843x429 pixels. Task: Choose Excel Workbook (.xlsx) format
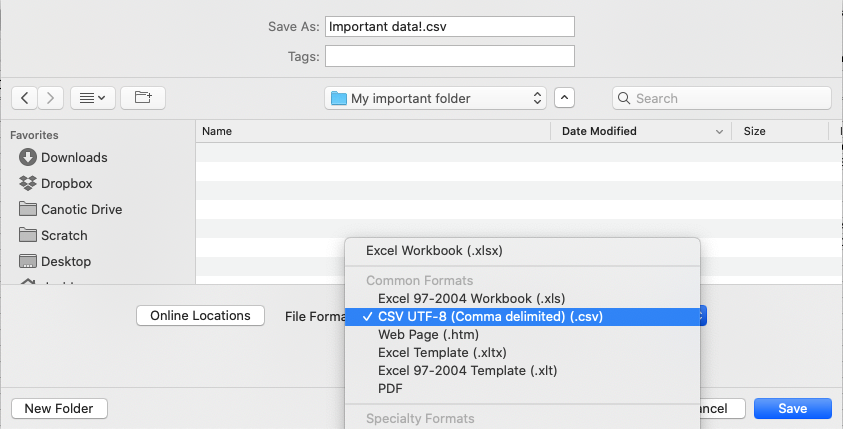522,251
